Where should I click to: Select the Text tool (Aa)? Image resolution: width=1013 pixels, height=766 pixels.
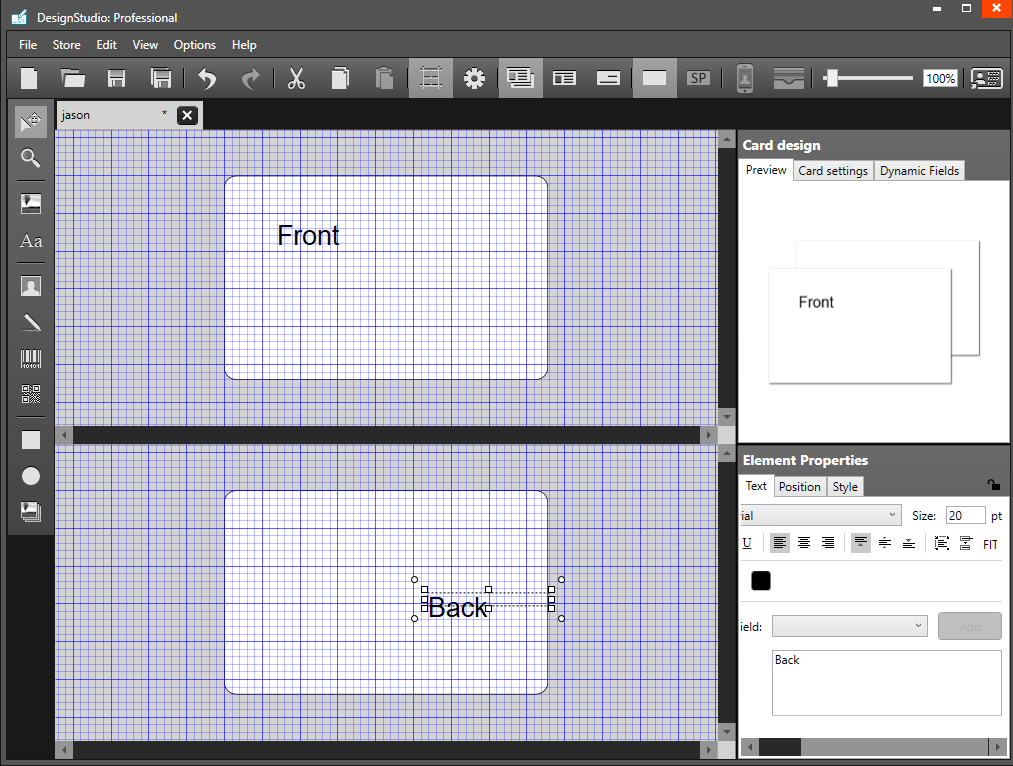[30, 241]
